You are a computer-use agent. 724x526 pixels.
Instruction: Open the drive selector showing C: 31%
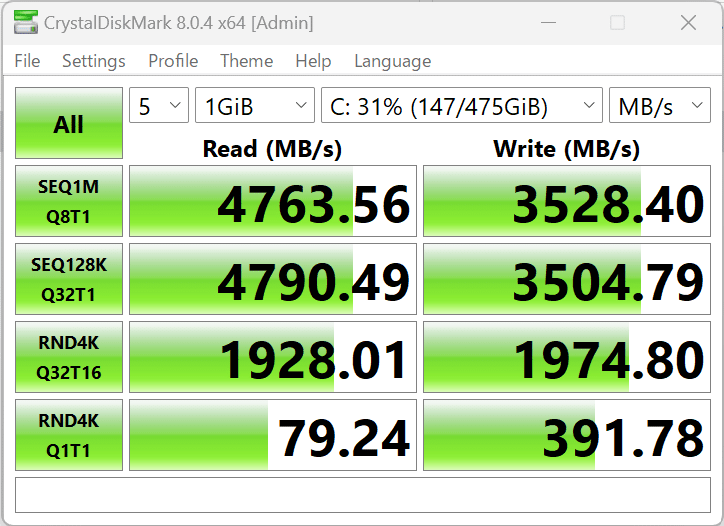click(x=462, y=105)
